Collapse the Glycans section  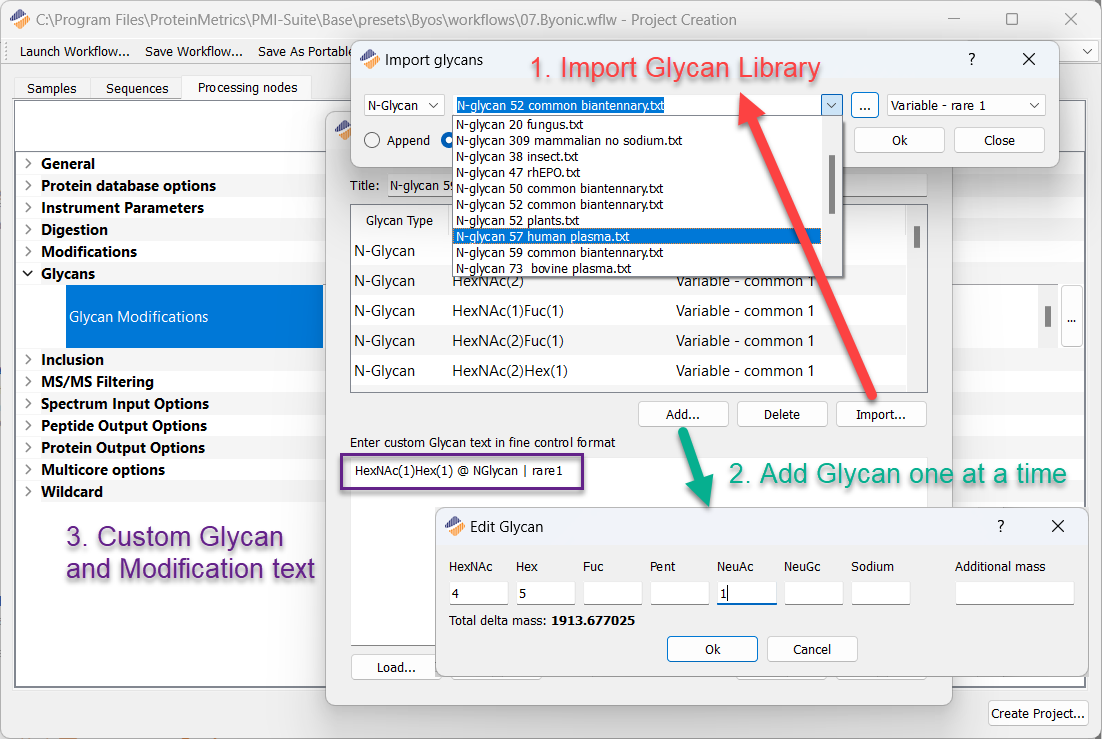coord(28,274)
